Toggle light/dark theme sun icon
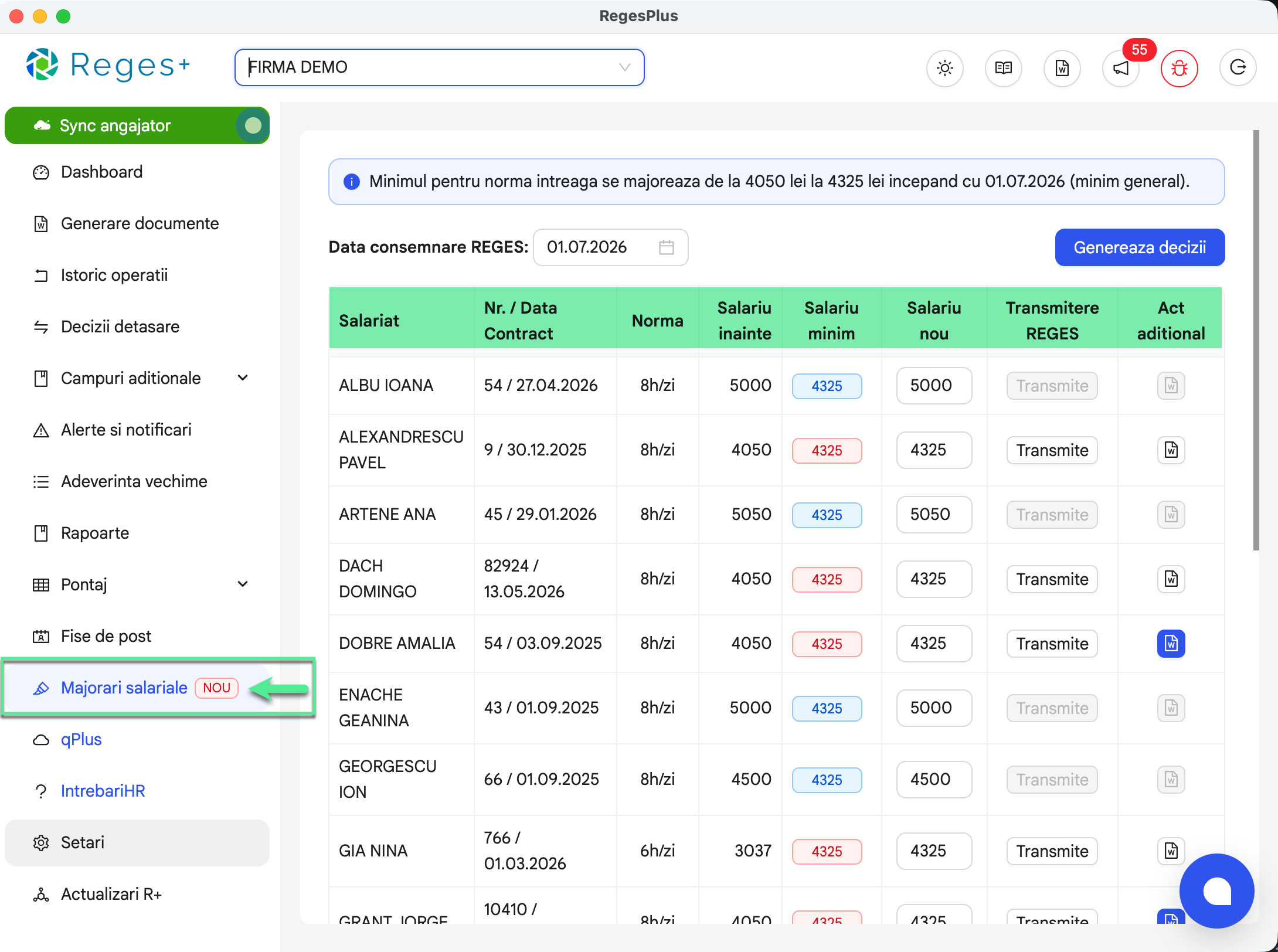Viewport: 1278px width, 952px height. [944, 68]
